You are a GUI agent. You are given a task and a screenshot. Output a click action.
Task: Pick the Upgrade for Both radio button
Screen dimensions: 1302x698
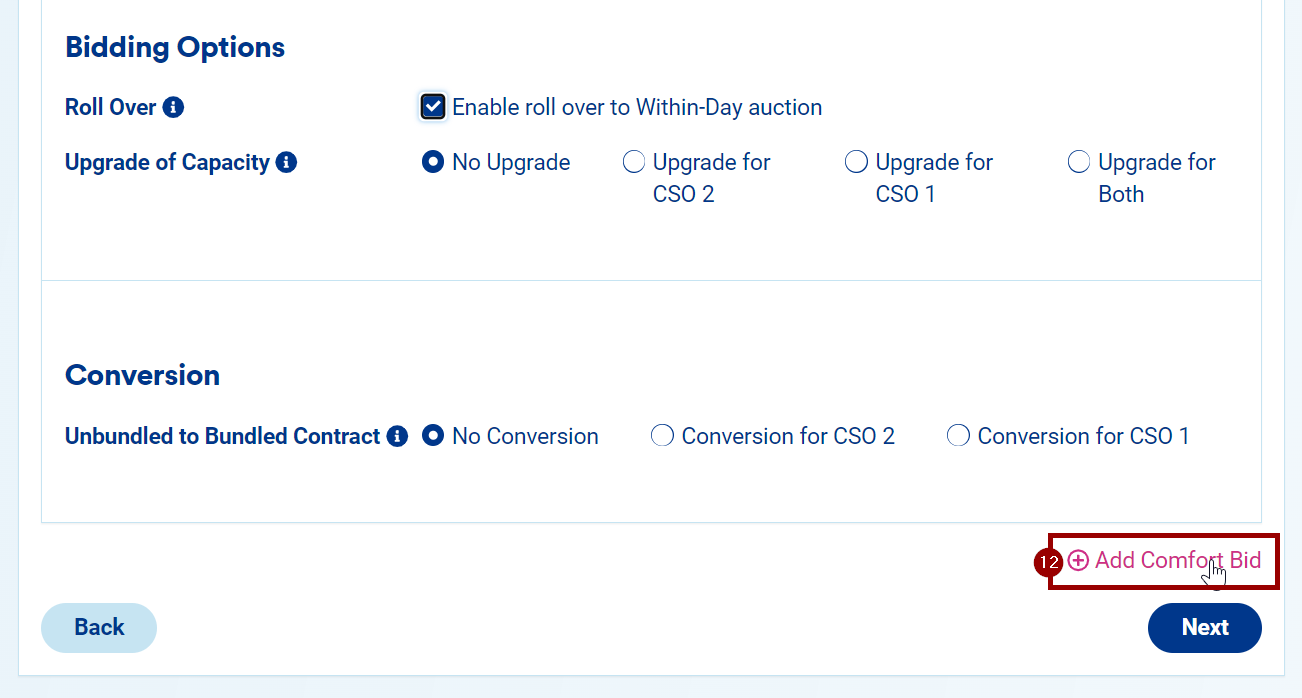click(1079, 162)
